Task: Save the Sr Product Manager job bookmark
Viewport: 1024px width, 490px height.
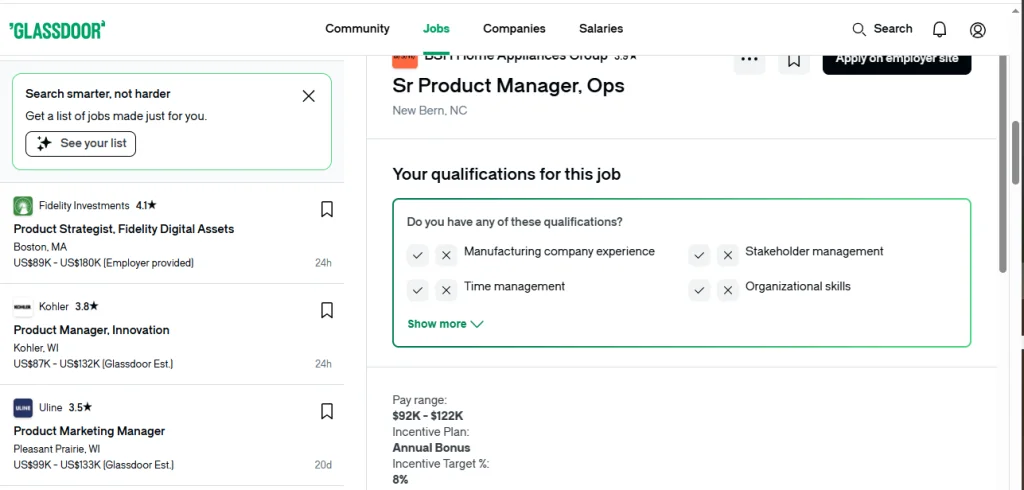Action: click(794, 60)
